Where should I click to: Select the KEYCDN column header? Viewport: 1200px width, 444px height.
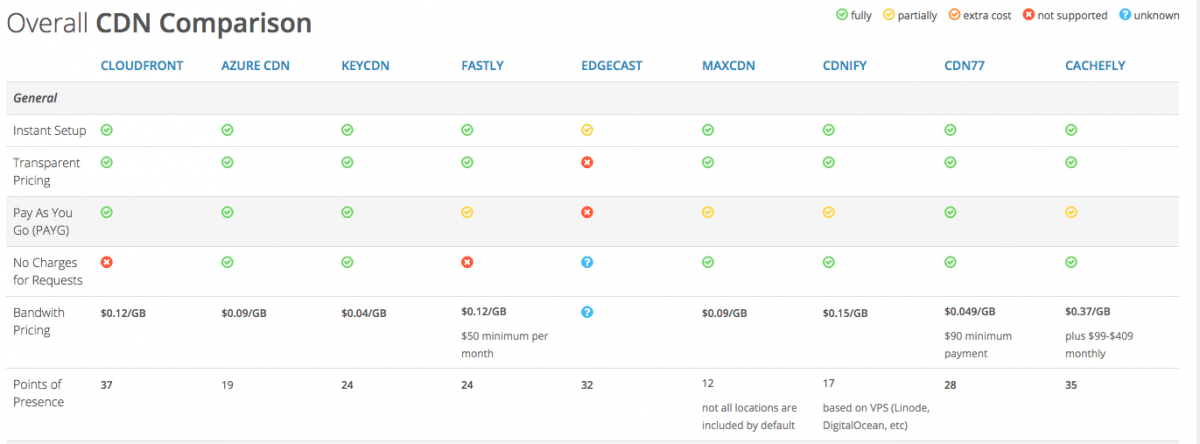click(x=365, y=66)
